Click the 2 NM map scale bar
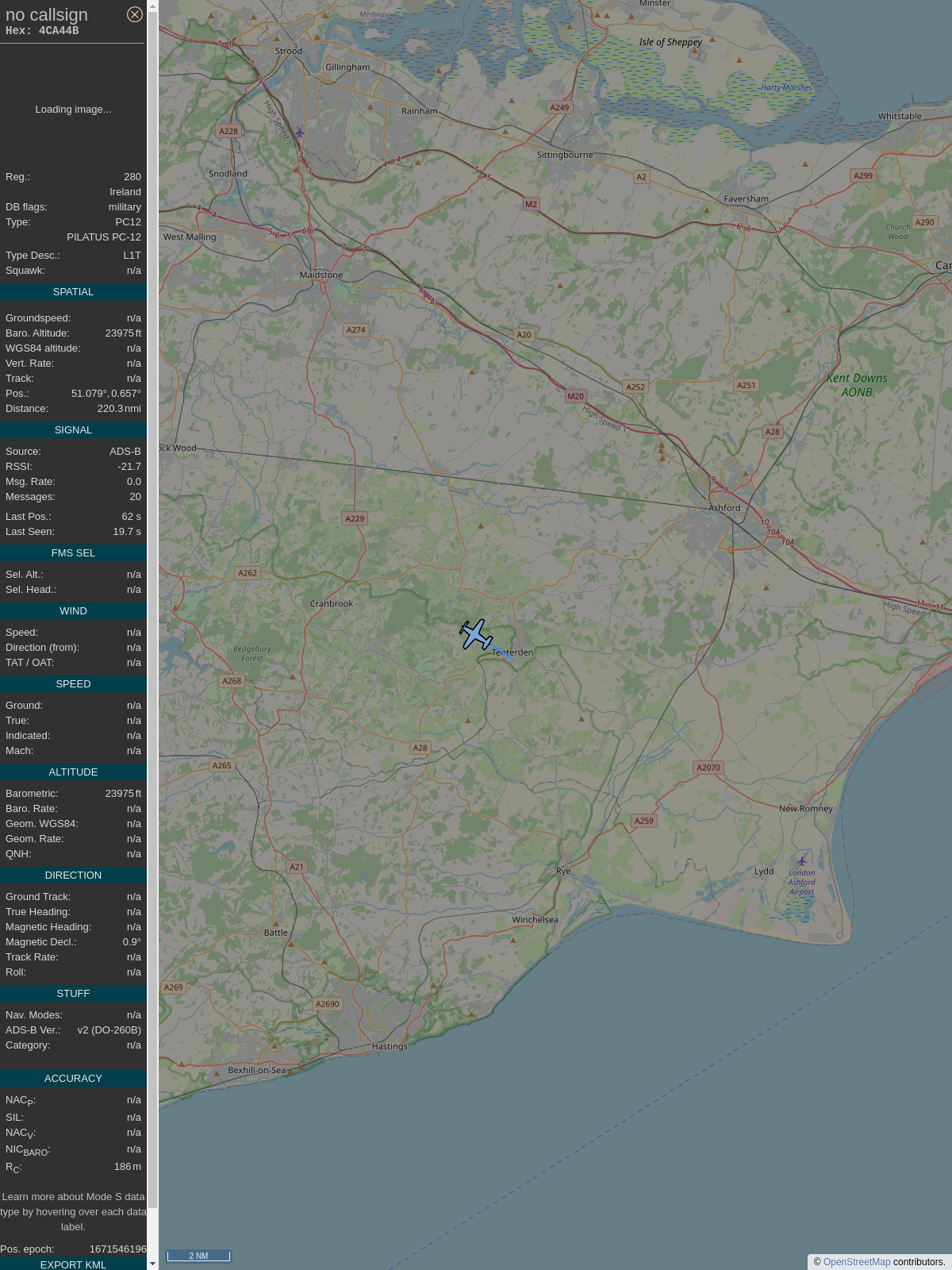Screen dimensions: 952x1270 pos(198,1256)
